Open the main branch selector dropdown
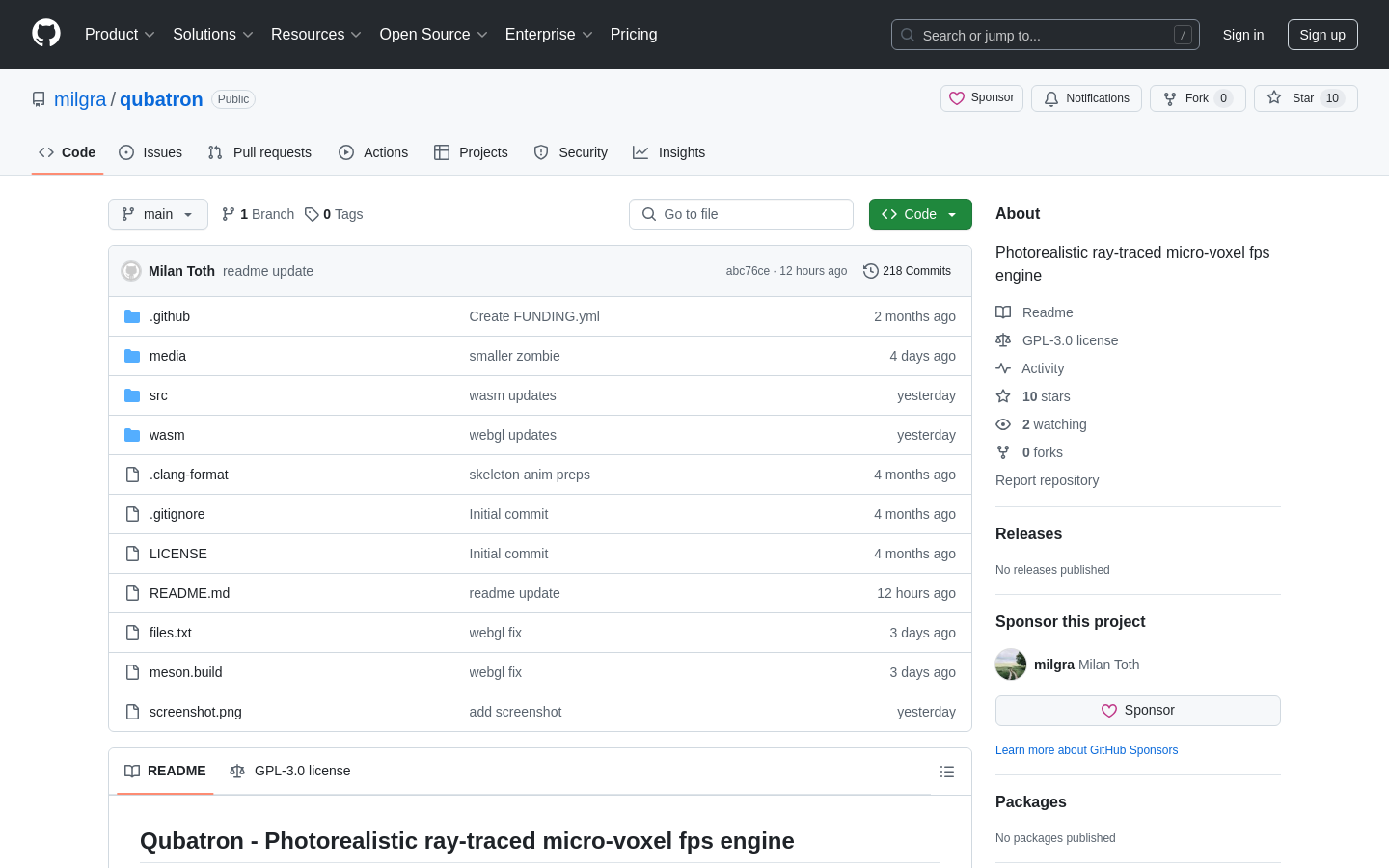 158,214
